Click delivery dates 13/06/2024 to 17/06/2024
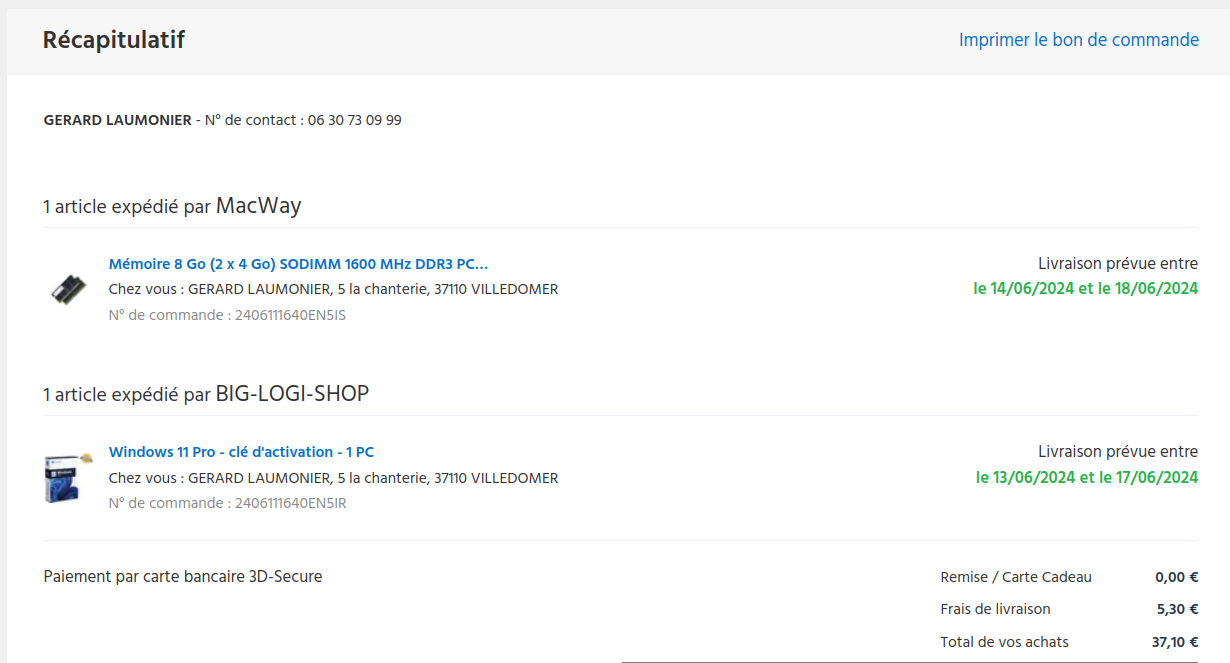 (x=1086, y=477)
